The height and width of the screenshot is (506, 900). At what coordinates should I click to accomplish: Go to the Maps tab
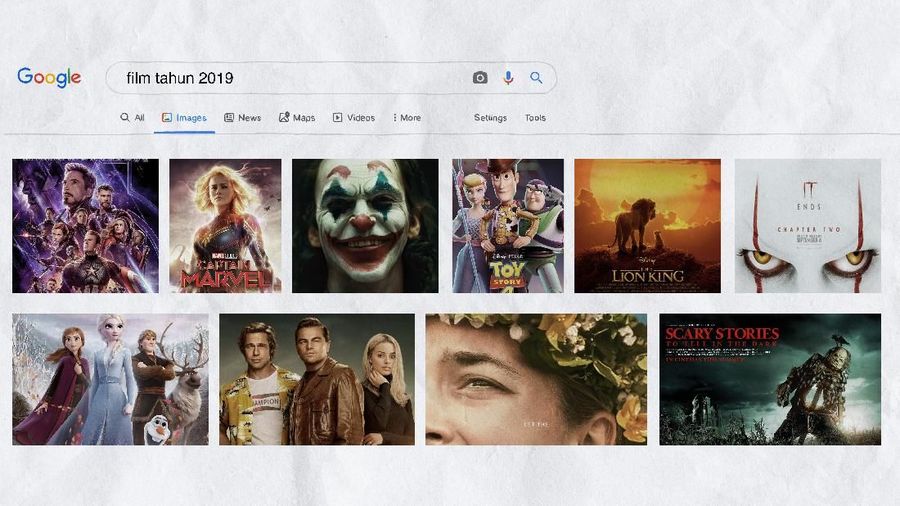click(x=297, y=118)
